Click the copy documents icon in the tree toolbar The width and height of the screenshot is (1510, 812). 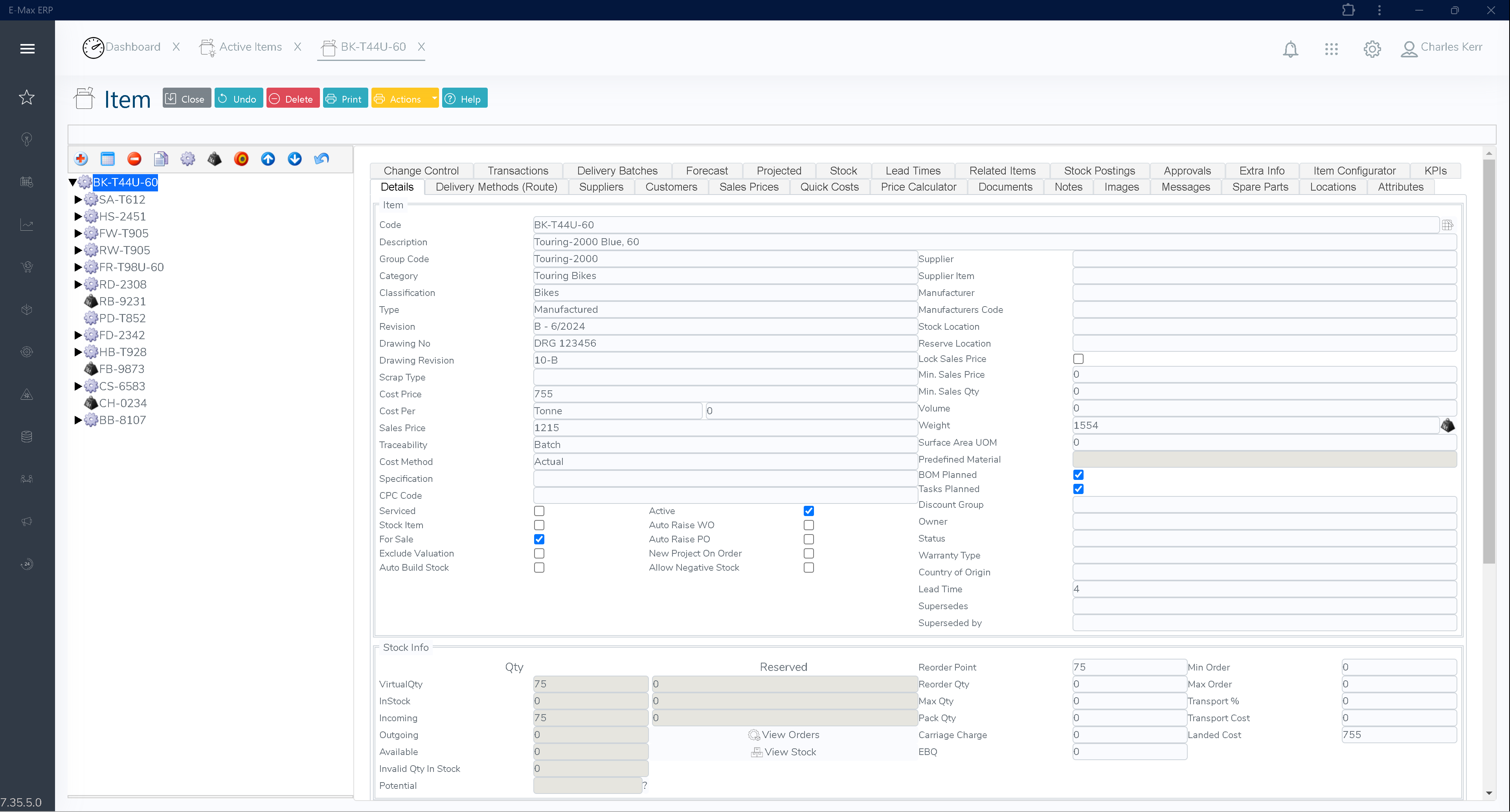(x=161, y=159)
